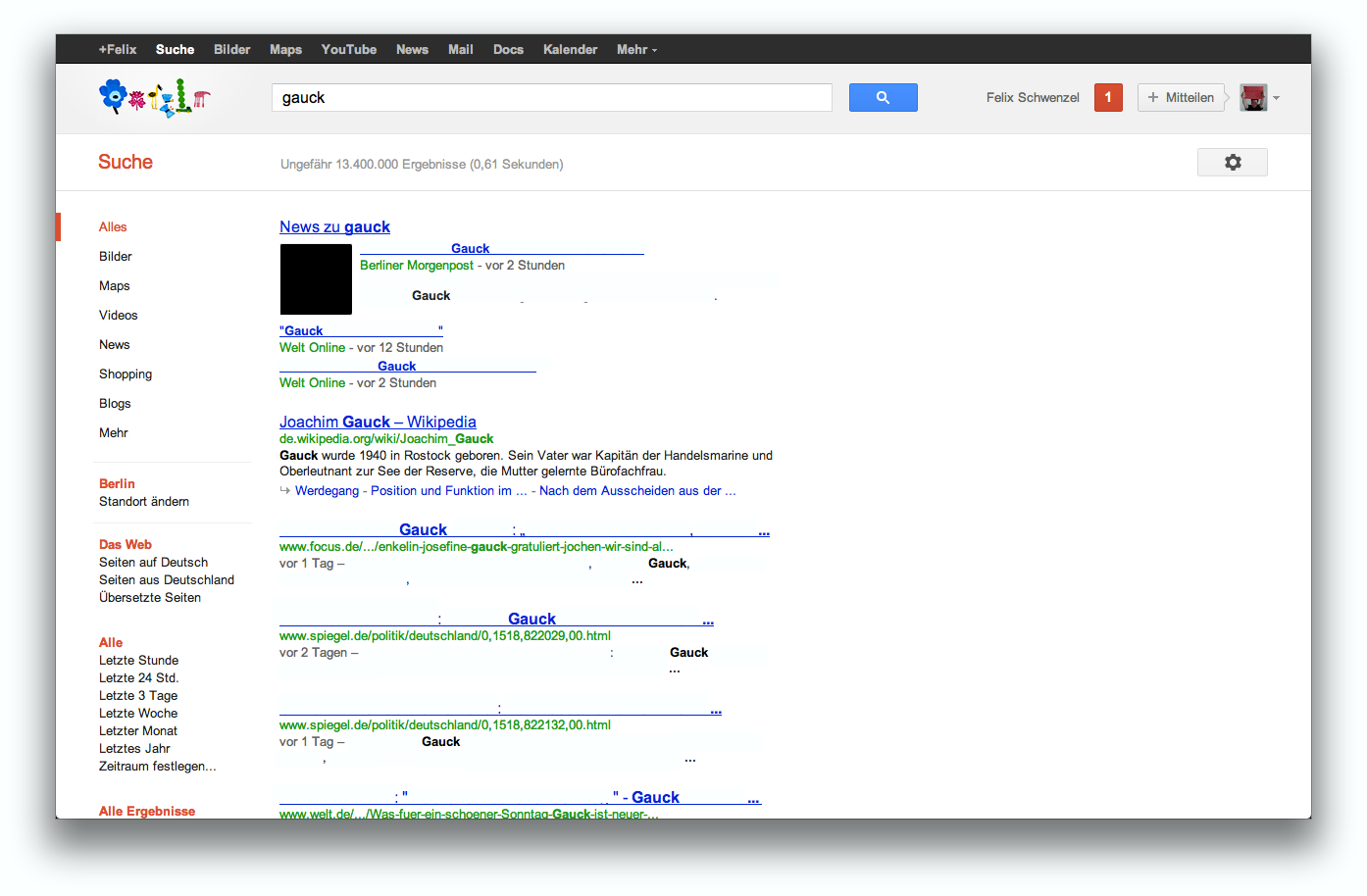Open the focus.de result headline
This screenshot has width=1367, height=896.
tap(525, 529)
